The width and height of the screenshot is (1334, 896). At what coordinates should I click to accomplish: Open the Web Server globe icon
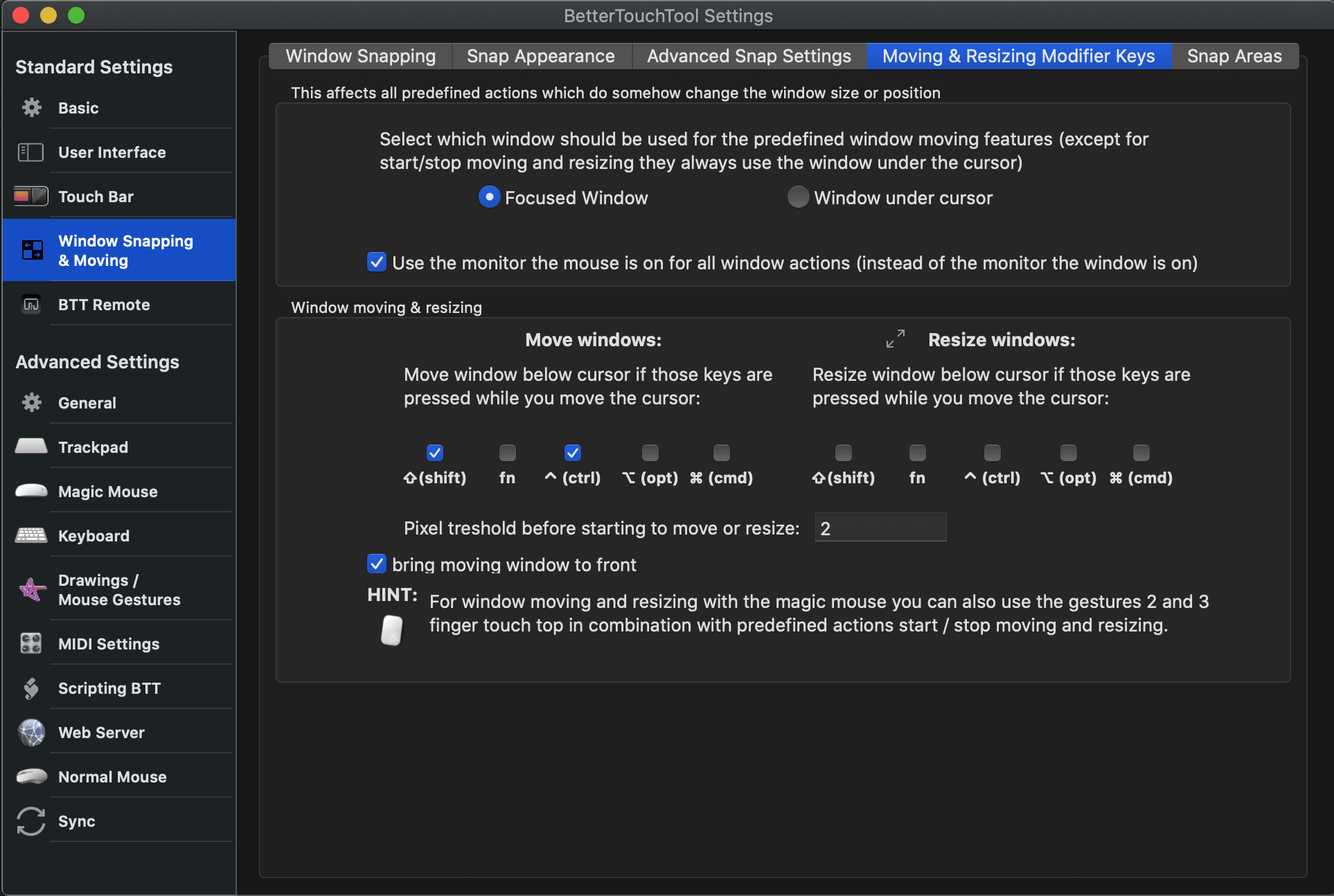coord(30,732)
